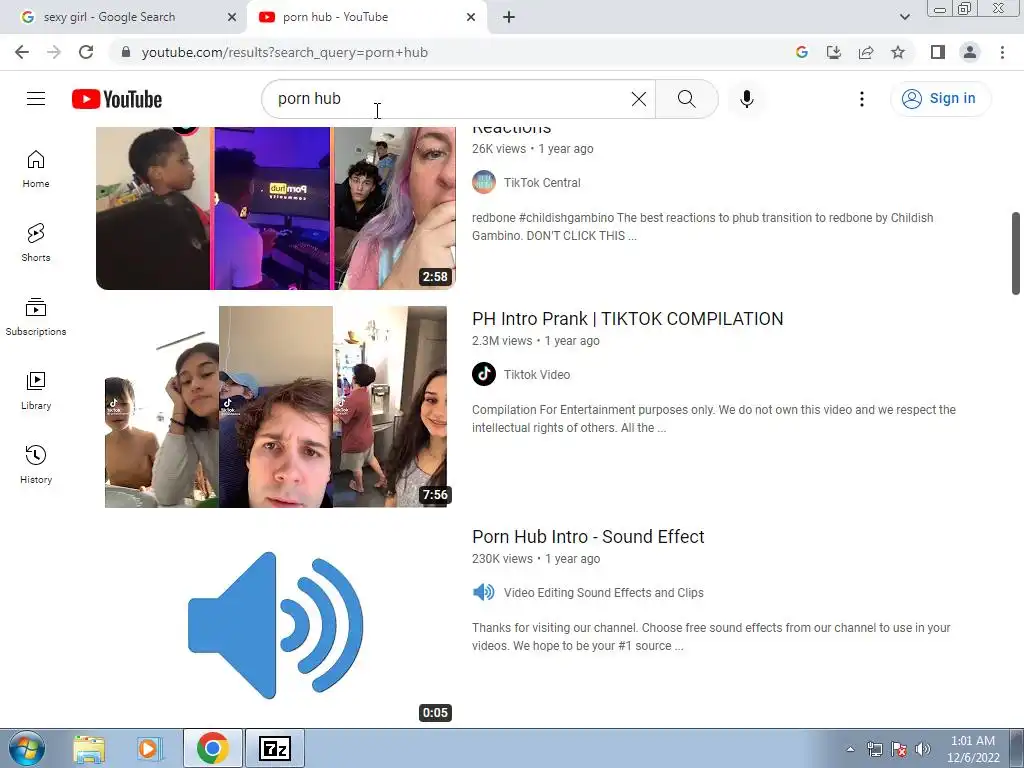
Task: Click the Google icon in address bar
Action: (802, 52)
